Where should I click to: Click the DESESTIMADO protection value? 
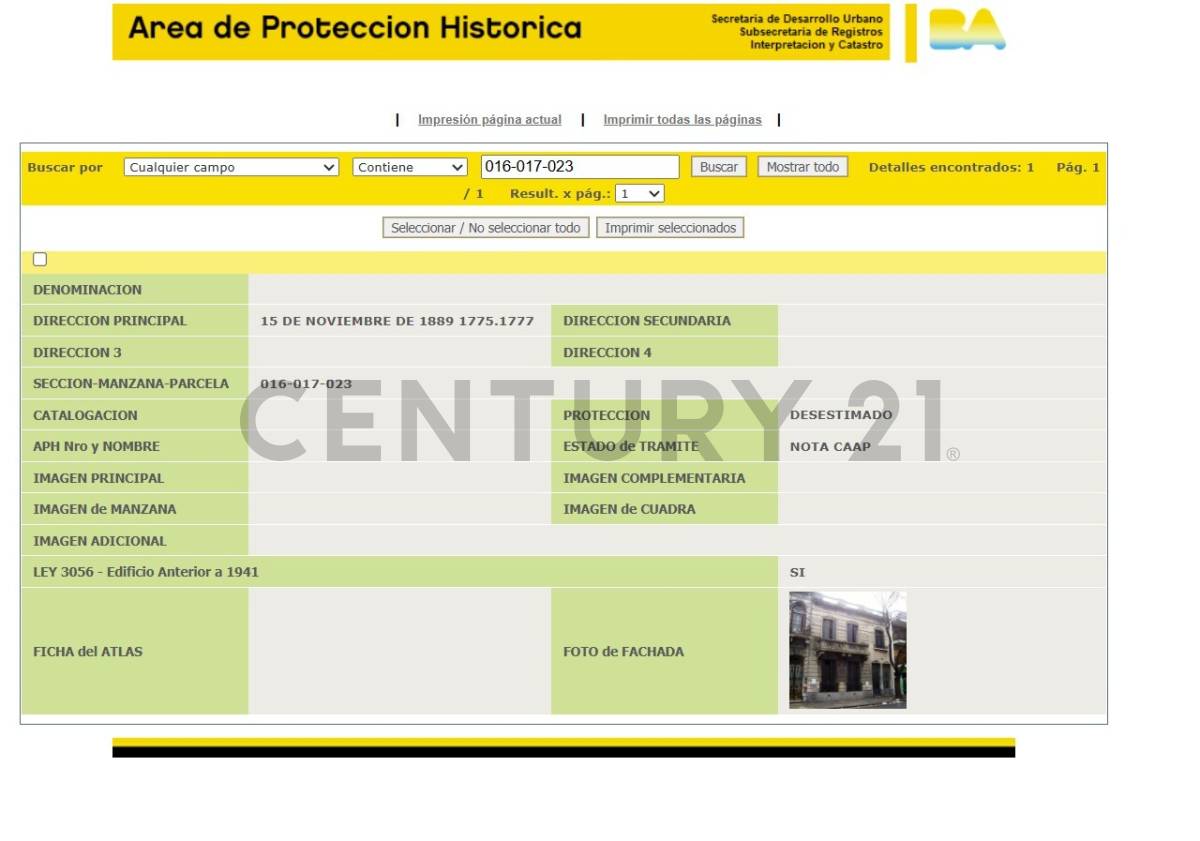tap(840, 415)
